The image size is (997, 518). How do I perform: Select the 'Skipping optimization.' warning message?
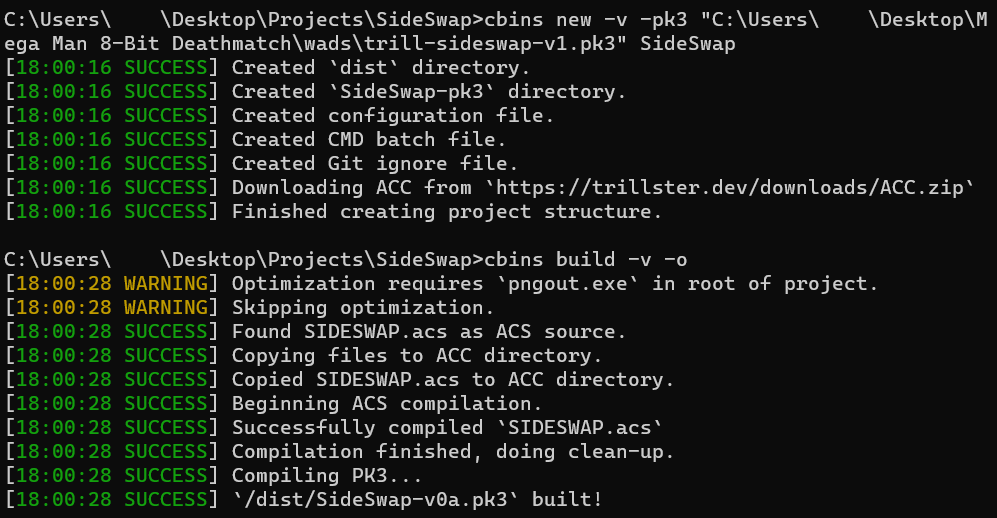click(x=363, y=308)
